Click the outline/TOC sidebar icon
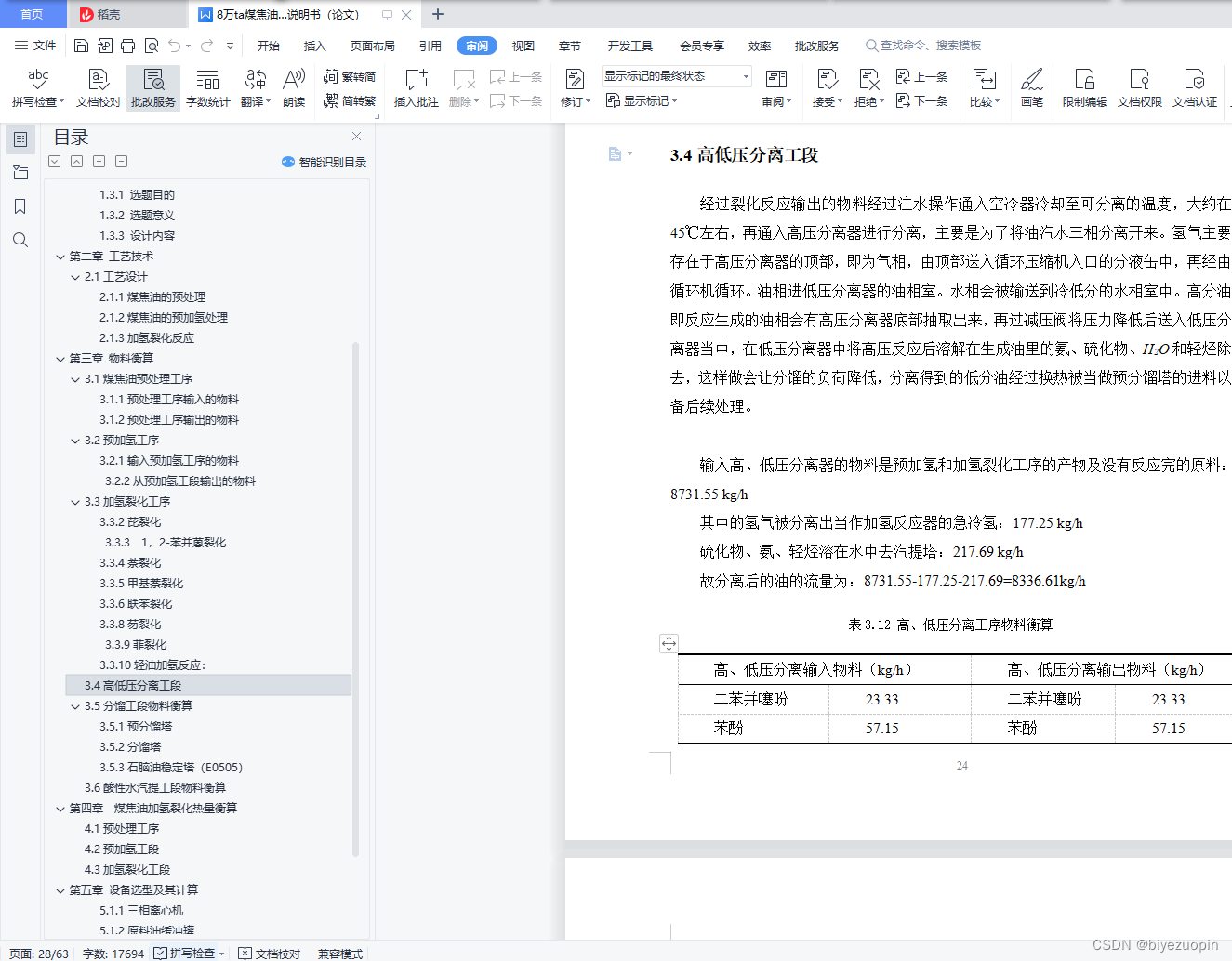Viewport: 1232px width, 961px height. [20, 139]
